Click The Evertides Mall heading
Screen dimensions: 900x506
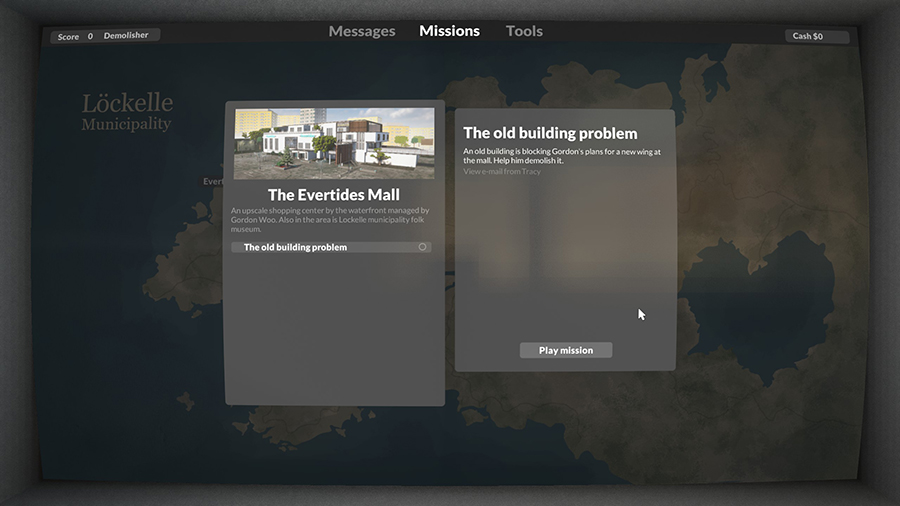click(334, 195)
